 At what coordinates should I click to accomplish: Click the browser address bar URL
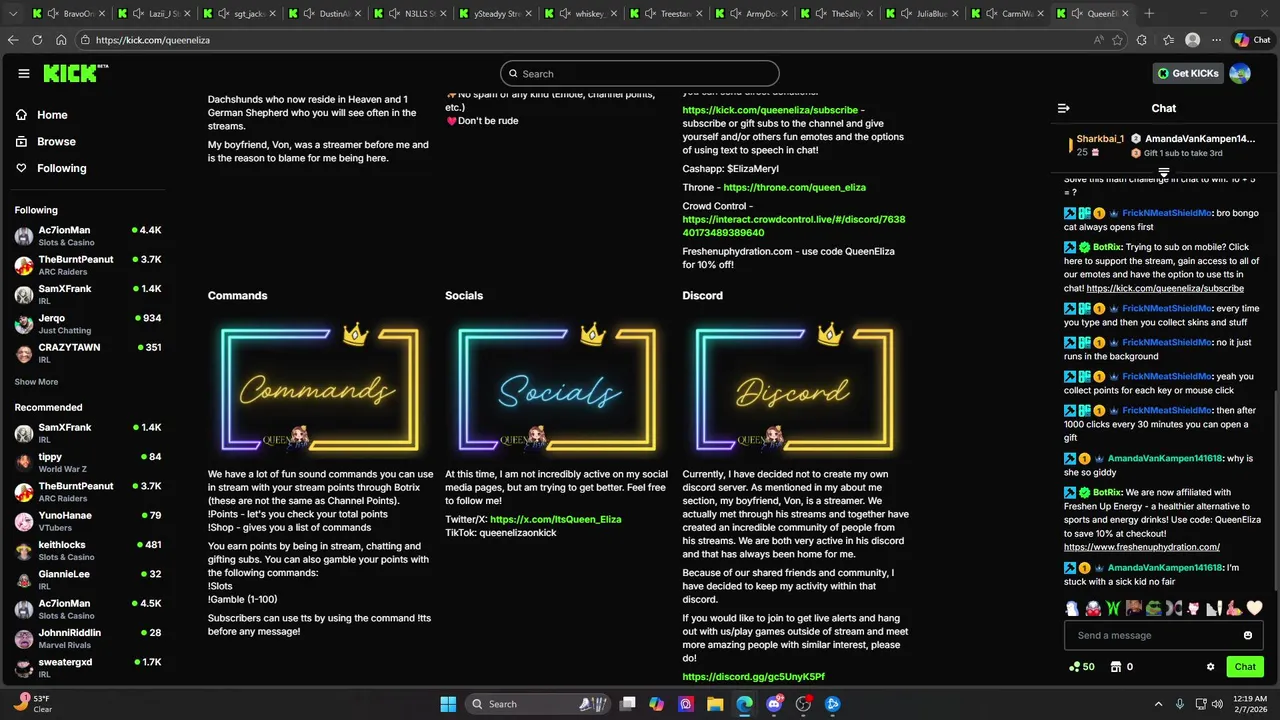[x=152, y=40]
